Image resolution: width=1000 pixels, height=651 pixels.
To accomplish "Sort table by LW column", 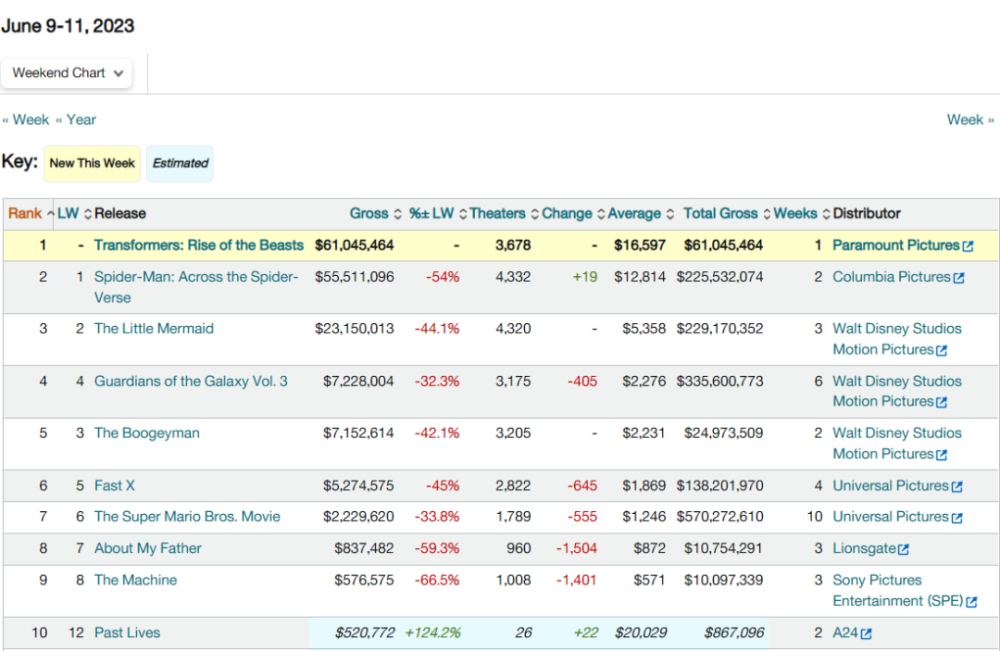I will click(74, 214).
